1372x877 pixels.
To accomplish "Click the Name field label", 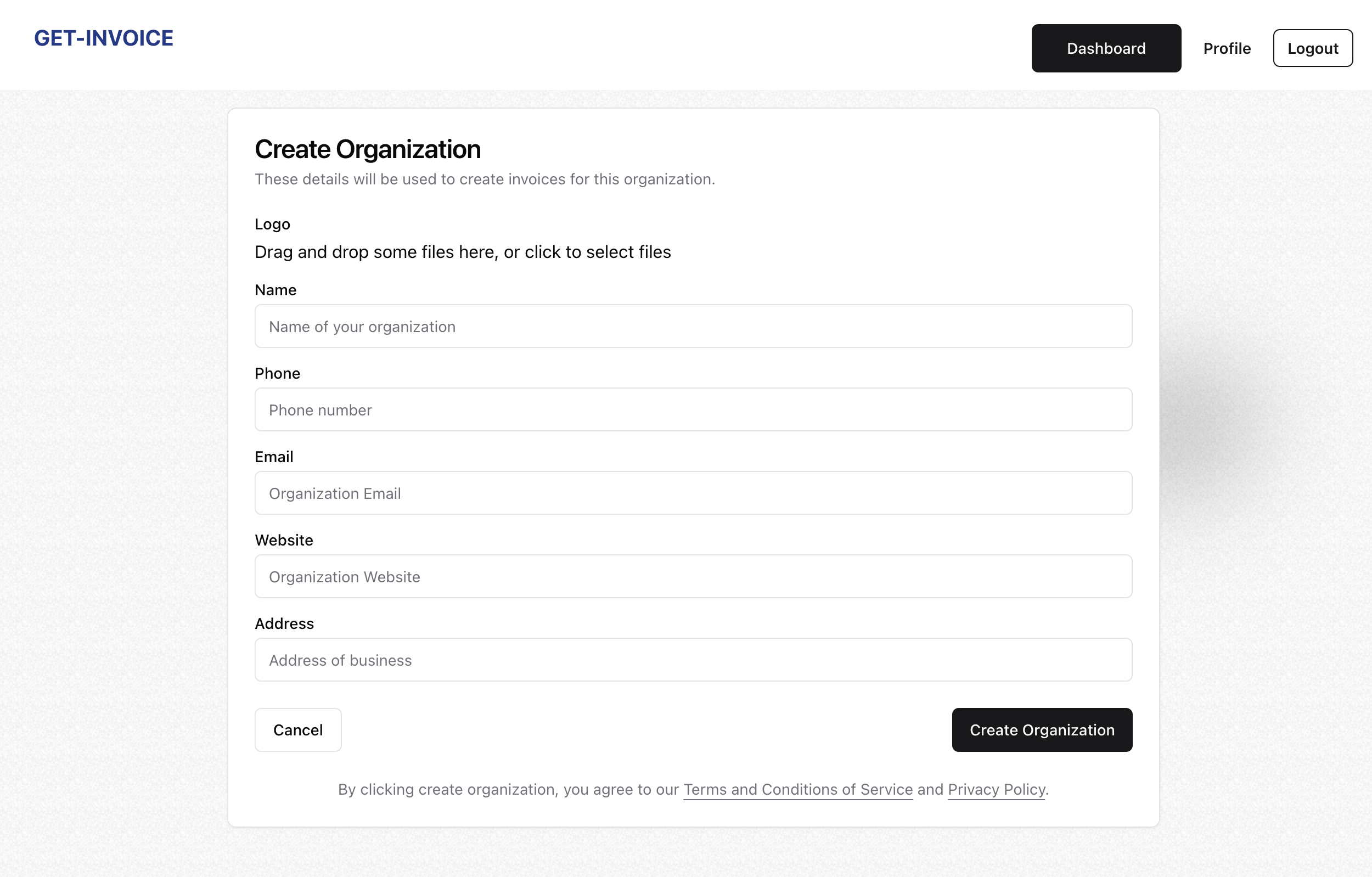I will click(x=275, y=290).
